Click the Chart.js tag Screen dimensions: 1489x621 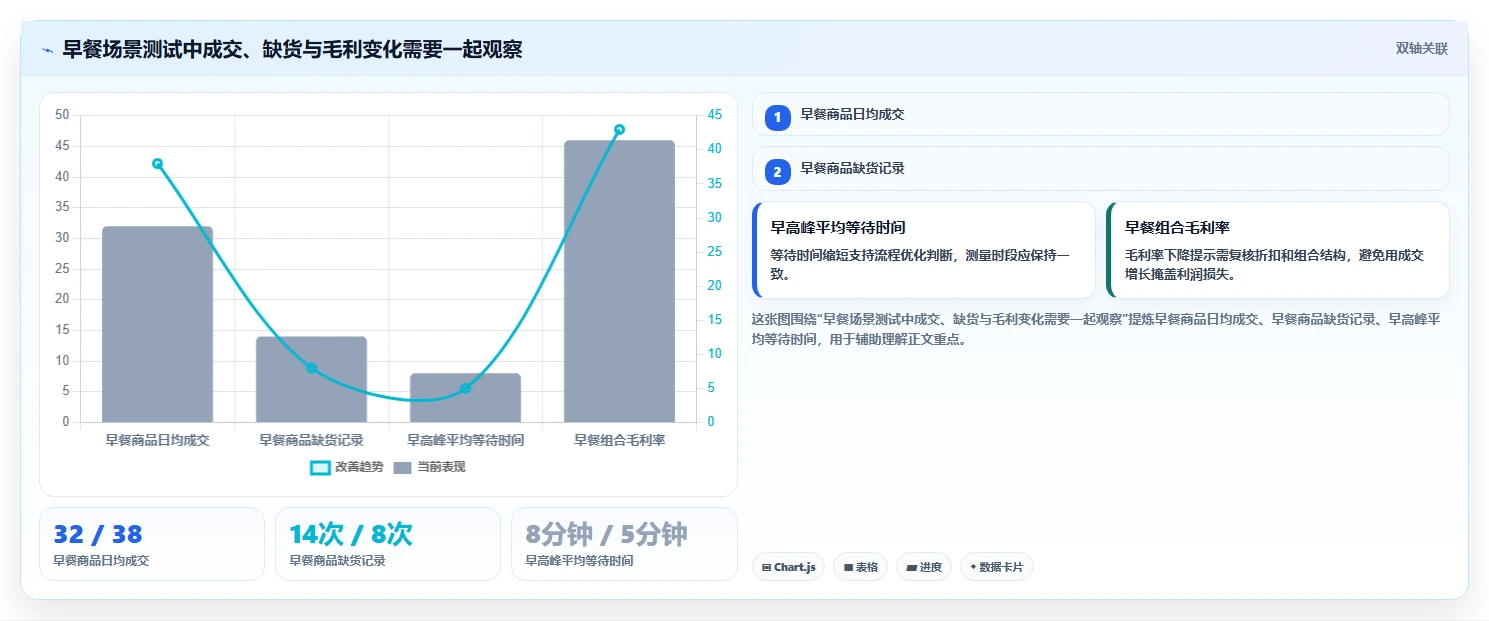[788, 567]
